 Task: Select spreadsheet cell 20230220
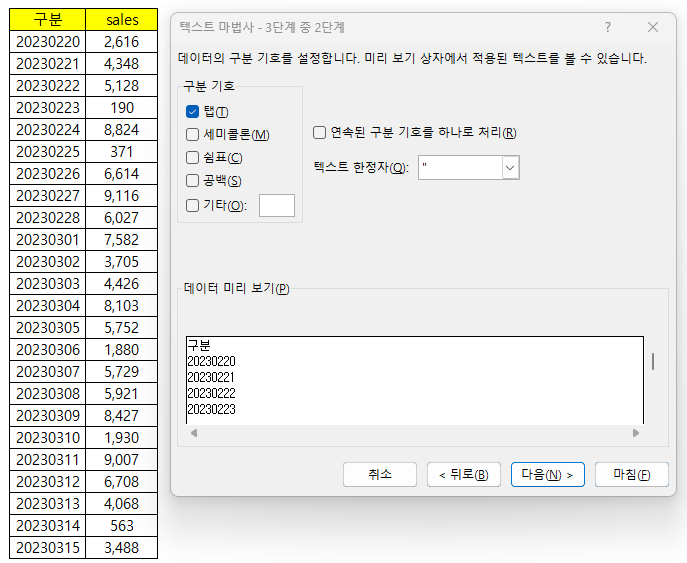(48, 42)
